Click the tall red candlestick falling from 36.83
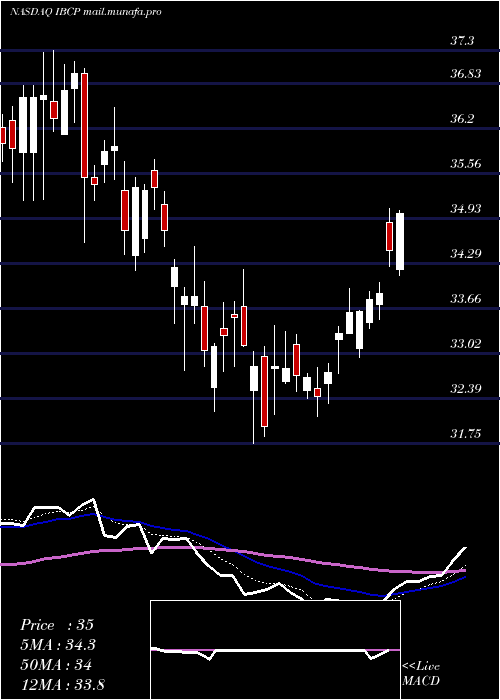500x700 pixels. coord(84,125)
